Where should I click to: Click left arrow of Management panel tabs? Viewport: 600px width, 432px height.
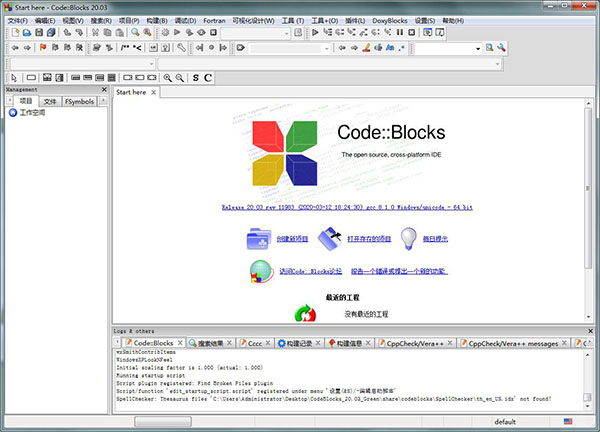pyautogui.click(x=10, y=101)
